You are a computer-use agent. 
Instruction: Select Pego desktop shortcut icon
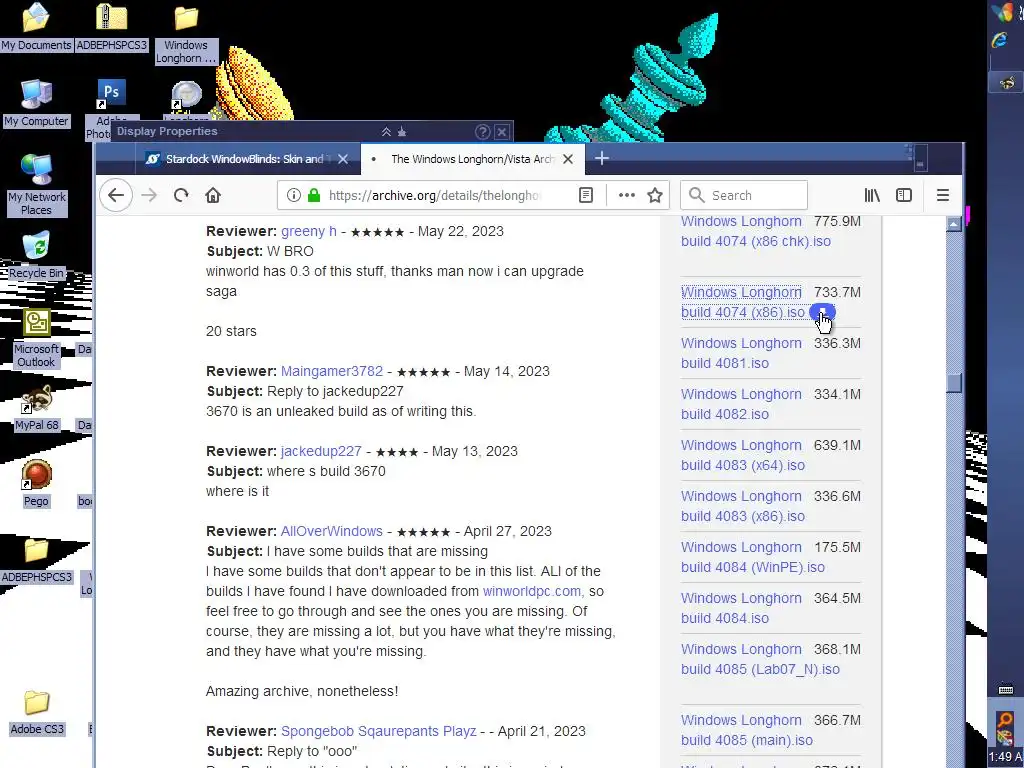(x=36, y=483)
